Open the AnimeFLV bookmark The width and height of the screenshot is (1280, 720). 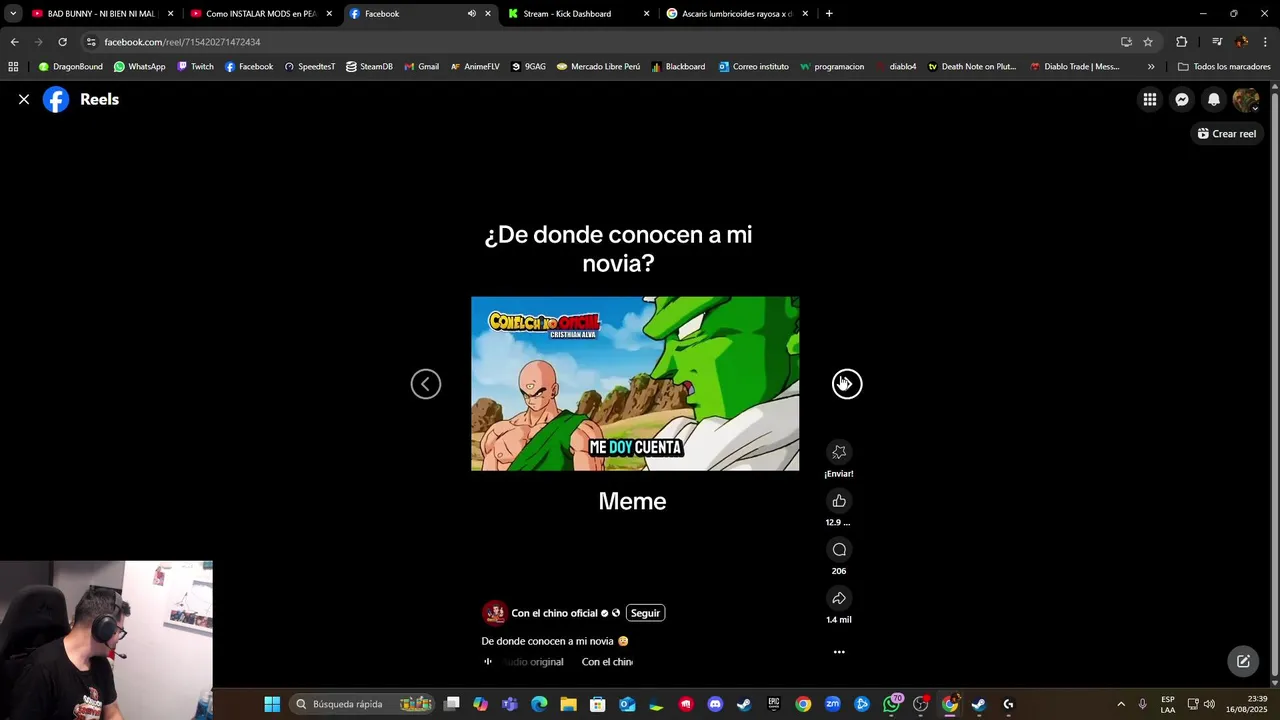point(474,67)
